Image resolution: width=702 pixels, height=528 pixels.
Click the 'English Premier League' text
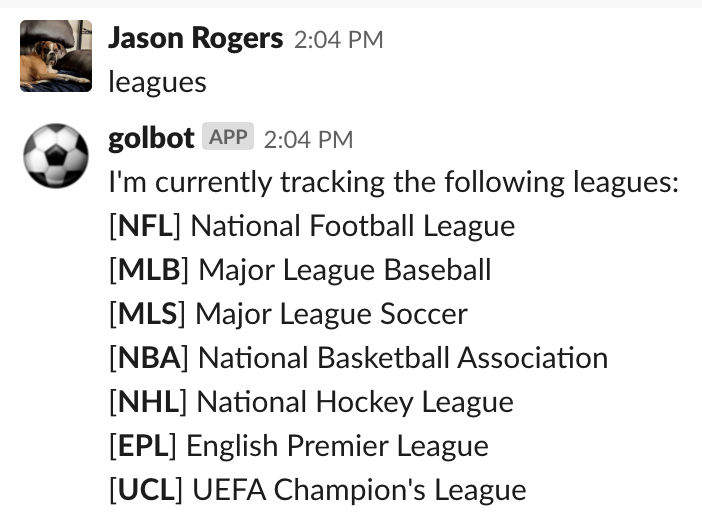(x=337, y=446)
